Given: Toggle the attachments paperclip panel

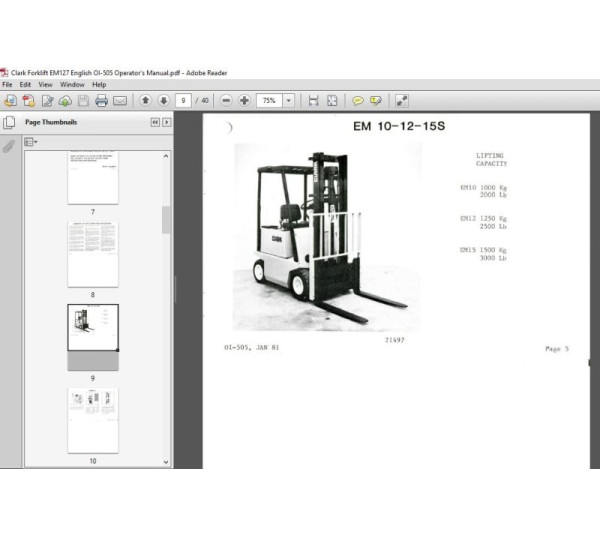Looking at the screenshot, I should [x=9, y=146].
